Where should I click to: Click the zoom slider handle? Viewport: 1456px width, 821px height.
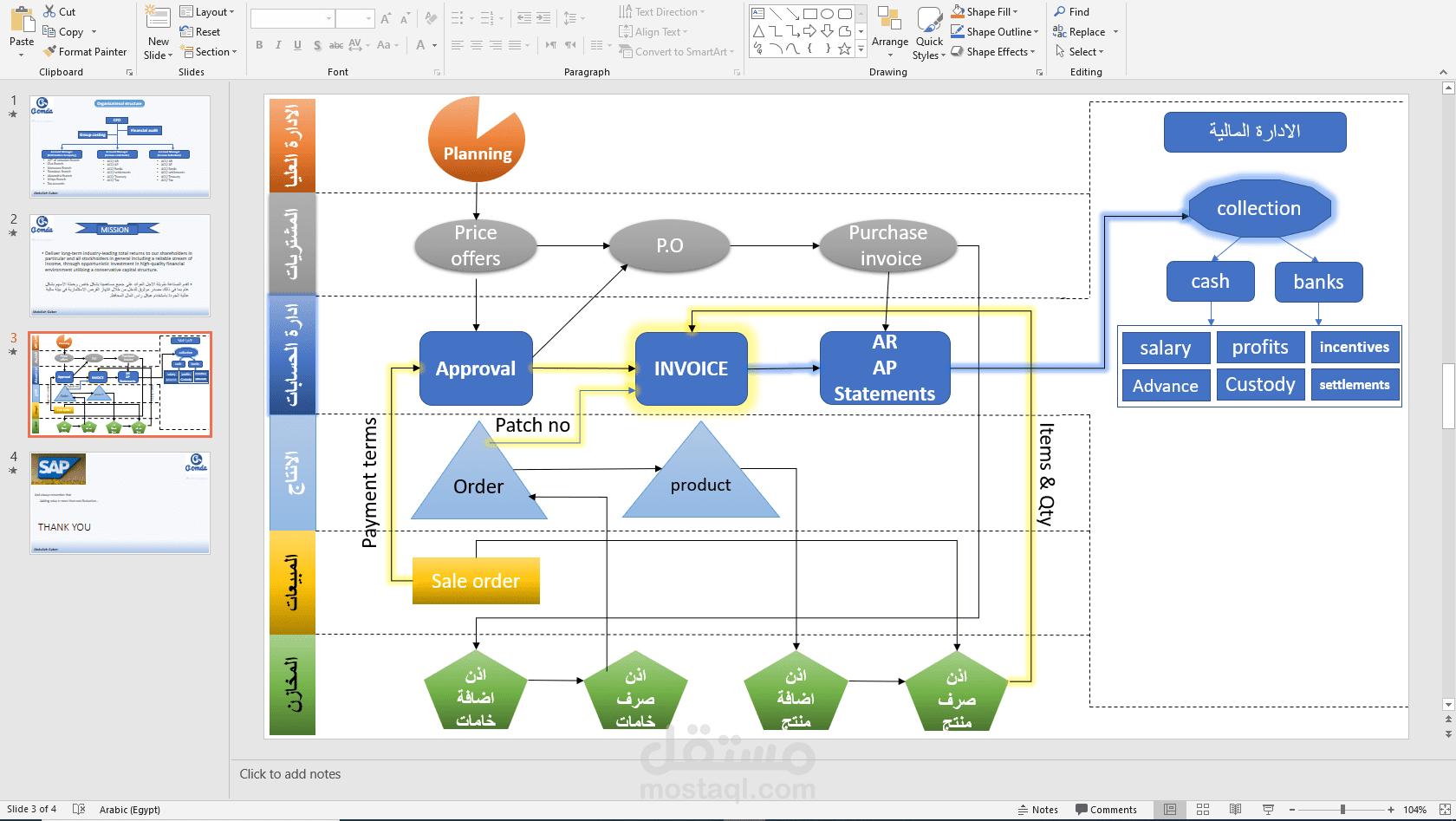tap(1342, 810)
